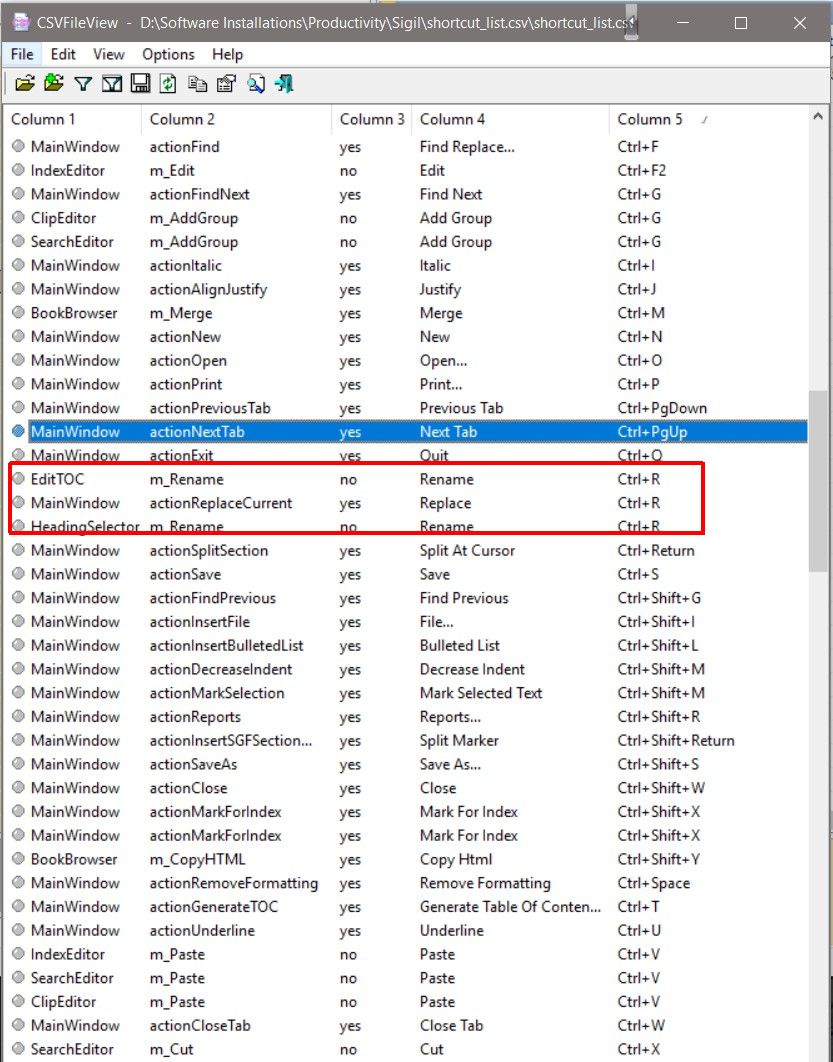Click the row icon beside actionCloseTab
Screen dimensions: 833x1062
point(18,1024)
